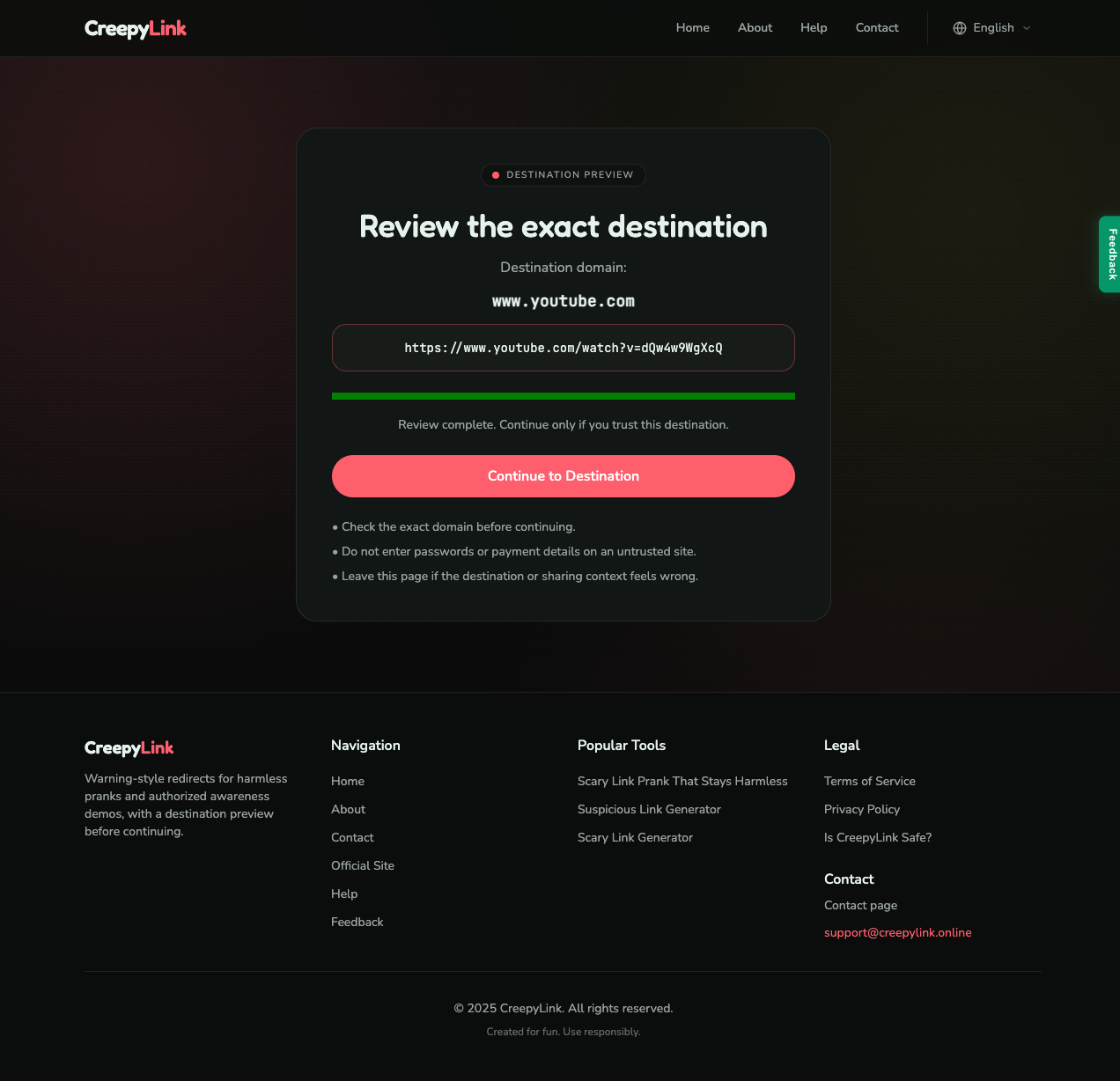Open footer Help link
Screen dimensions: 1120x1081
tap(344, 894)
